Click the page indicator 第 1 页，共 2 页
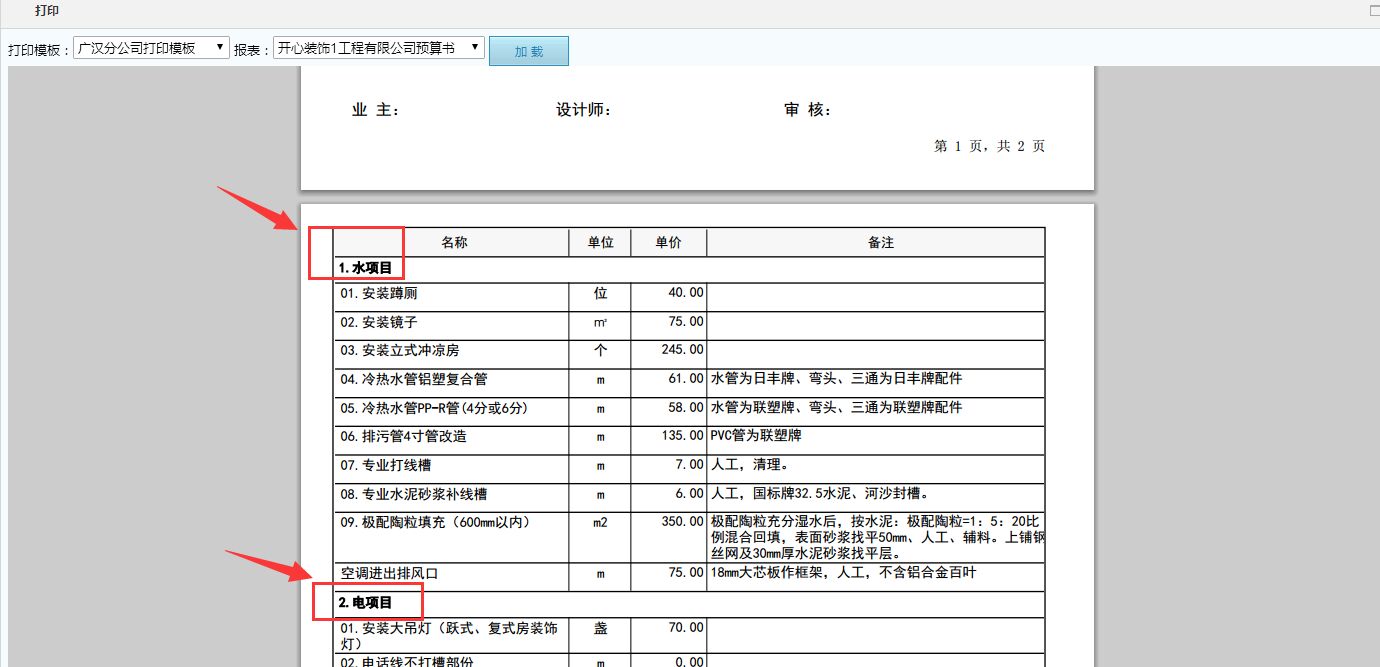 tap(989, 145)
